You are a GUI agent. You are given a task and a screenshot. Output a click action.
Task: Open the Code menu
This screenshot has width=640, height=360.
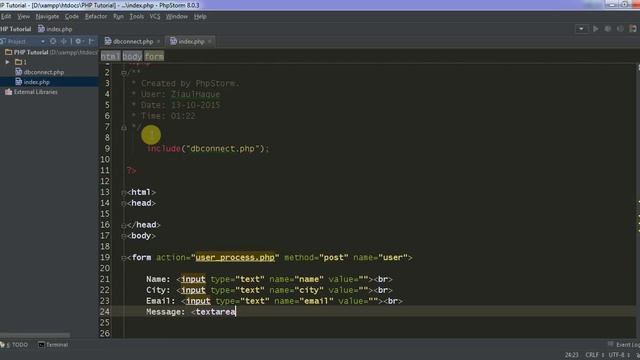(x=72, y=16)
